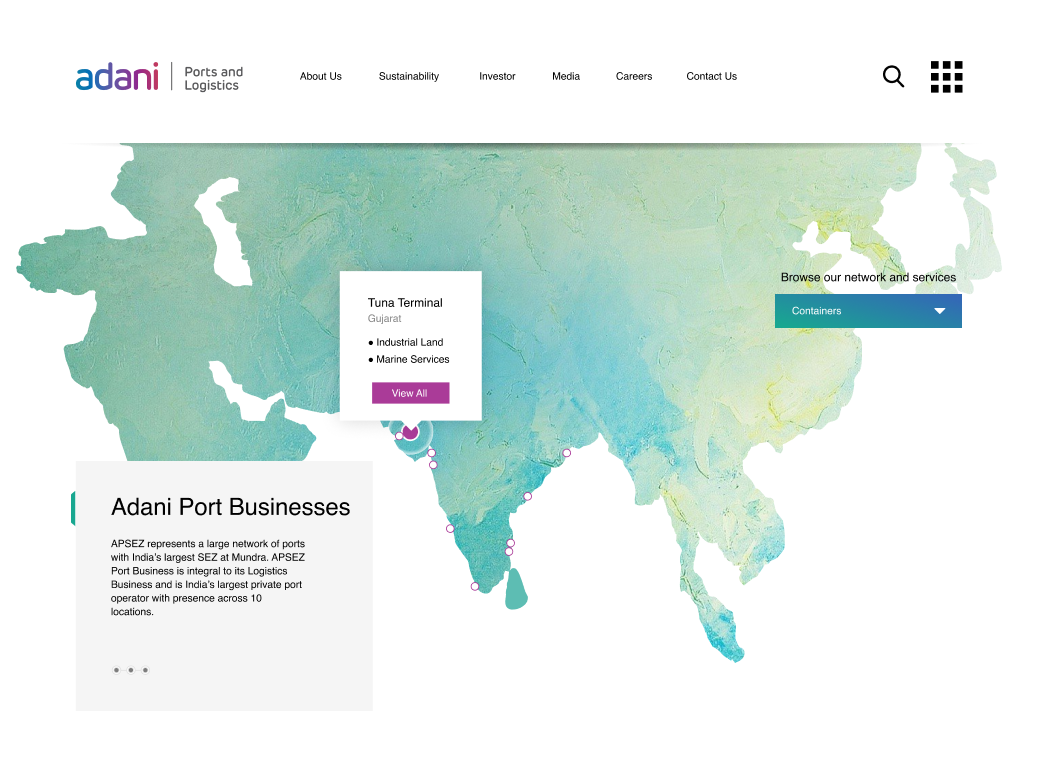Viewport: 1040px width, 780px height.
Task: Go to the third carousel dot
Action: tap(145, 670)
